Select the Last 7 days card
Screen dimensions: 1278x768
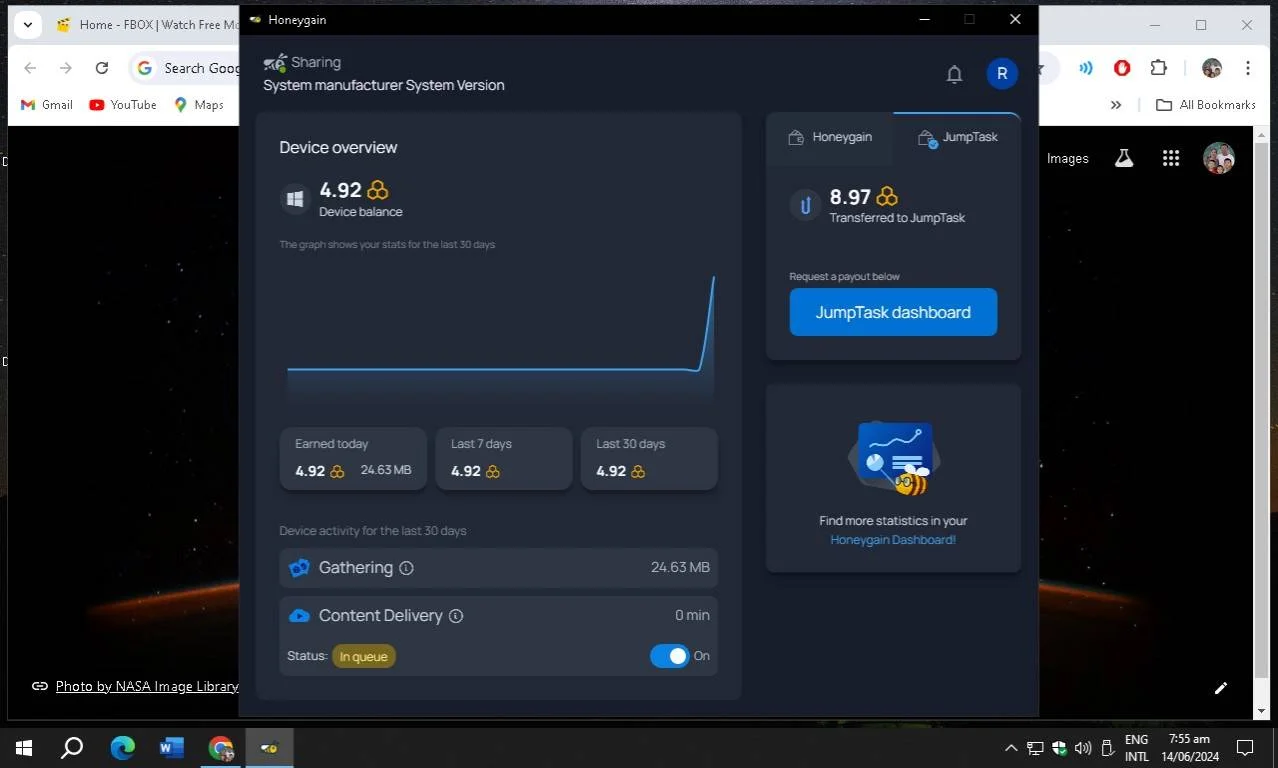pos(504,458)
